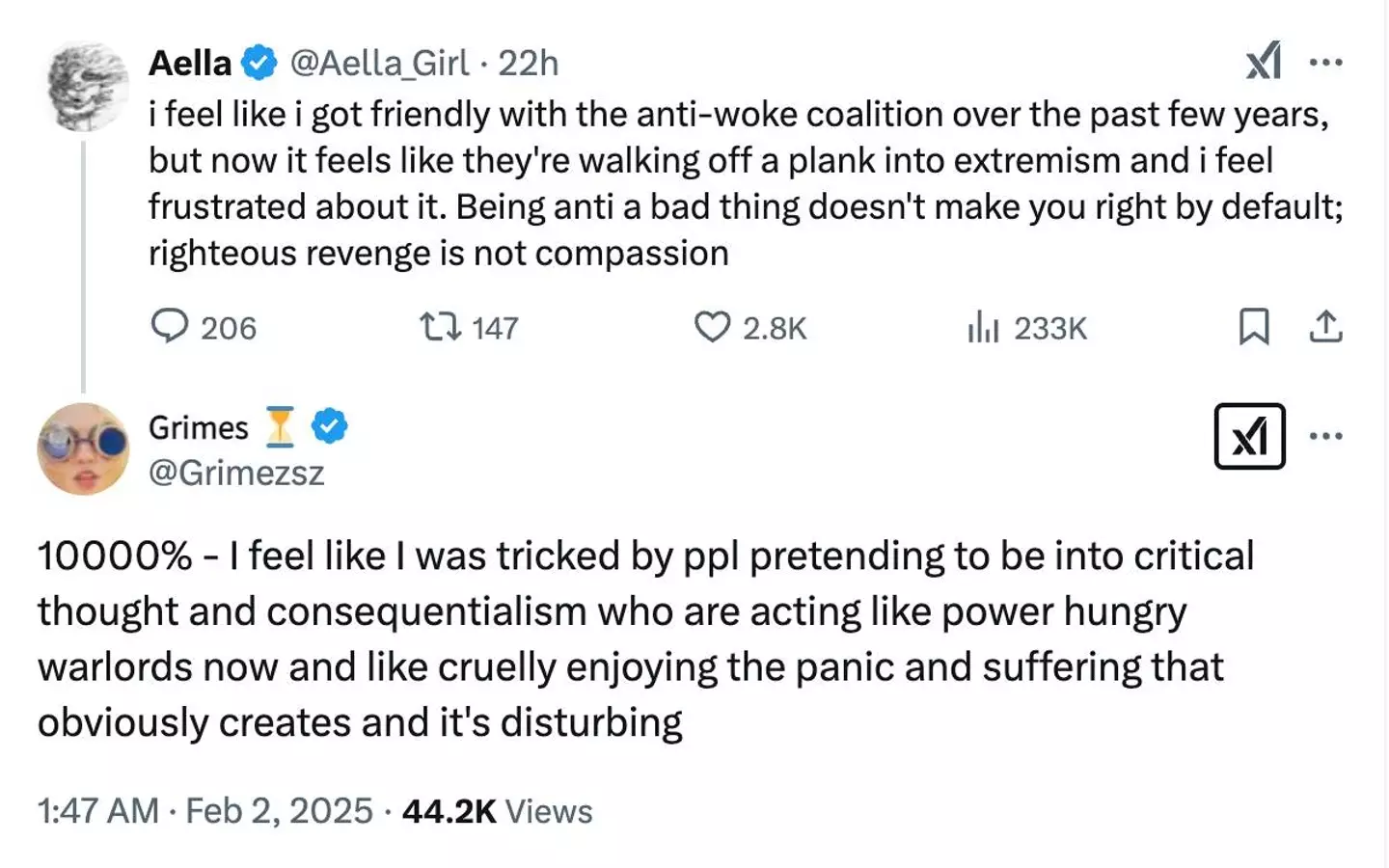Open Grok actions on Aella's tweet
Screen dimensions: 1389x868
1264,61
